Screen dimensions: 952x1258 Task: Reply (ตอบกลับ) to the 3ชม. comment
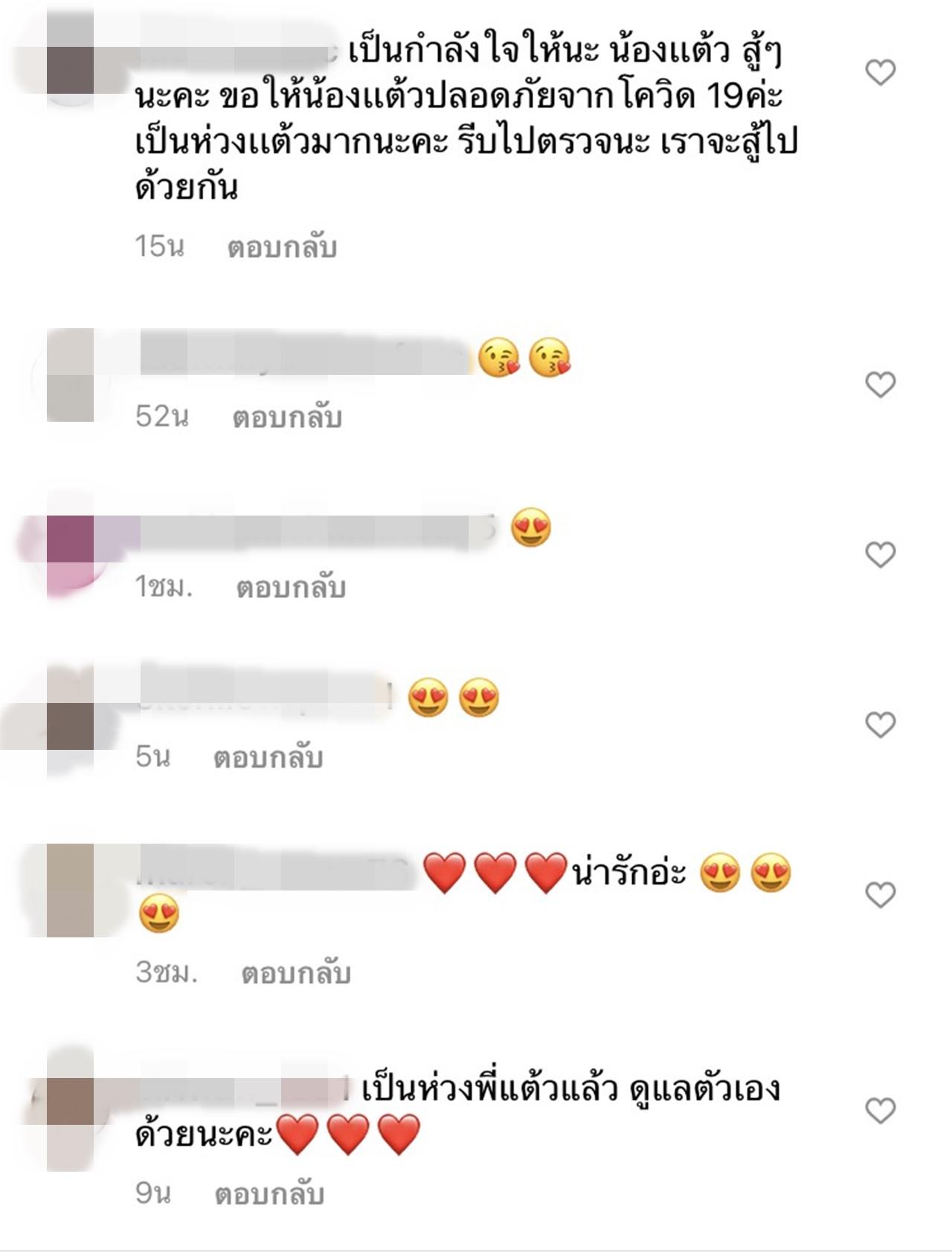click(295, 974)
